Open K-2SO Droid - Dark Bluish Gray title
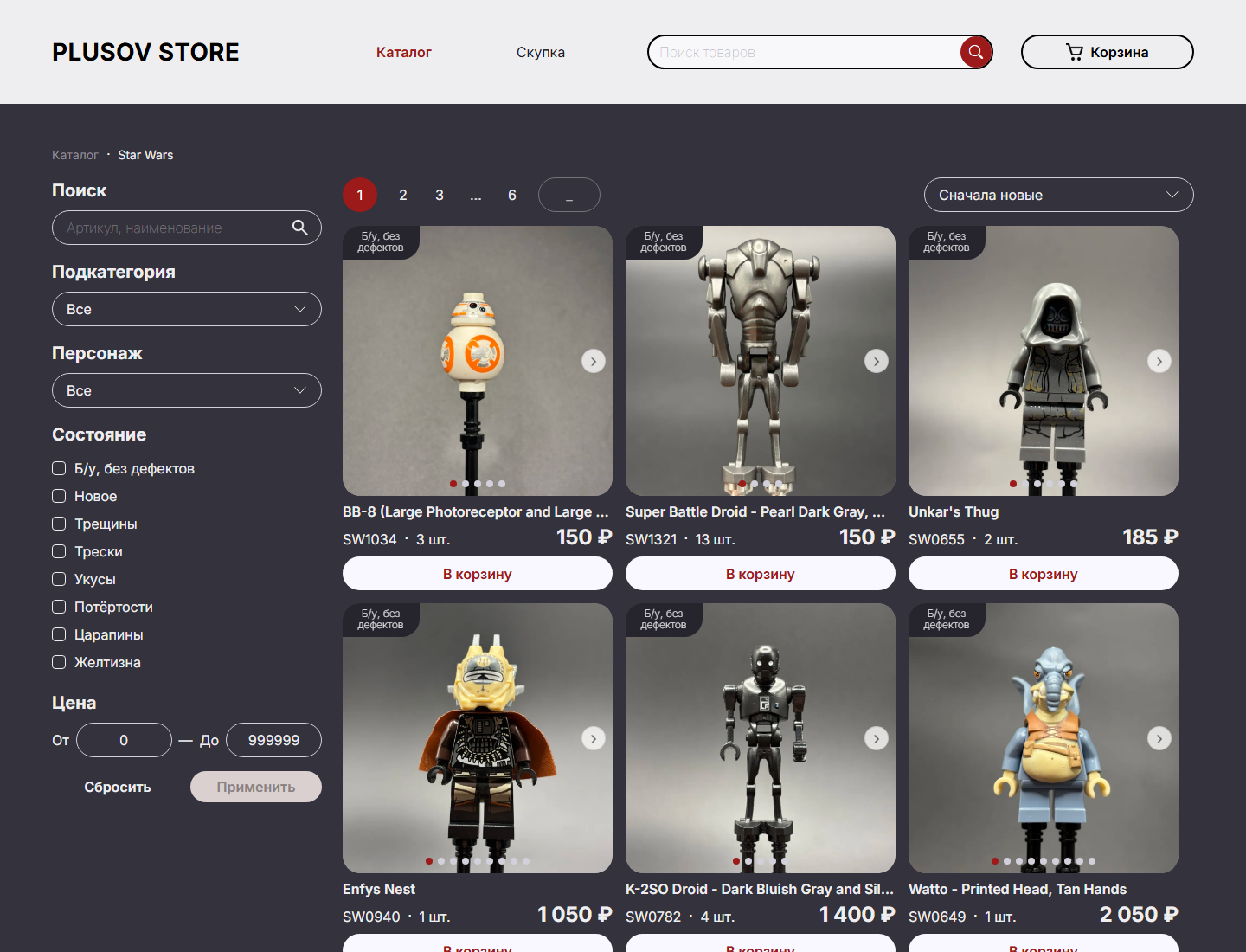Image resolution: width=1246 pixels, height=952 pixels. pyautogui.click(x=760, y=889)
